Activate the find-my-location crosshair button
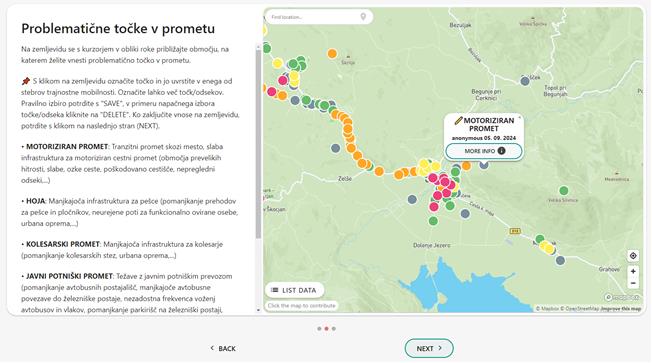 [633, 256]
